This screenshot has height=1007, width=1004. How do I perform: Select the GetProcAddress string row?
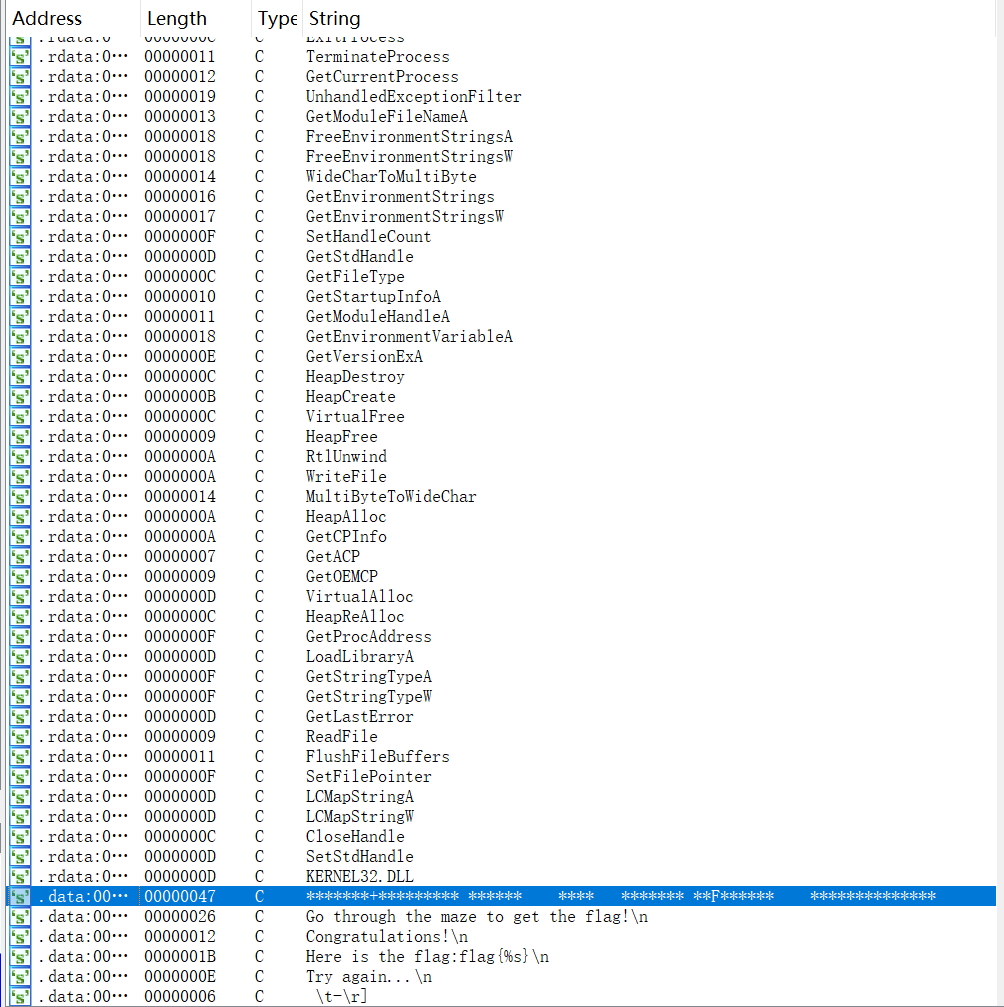pyautogui.click(x=368, y=637)
